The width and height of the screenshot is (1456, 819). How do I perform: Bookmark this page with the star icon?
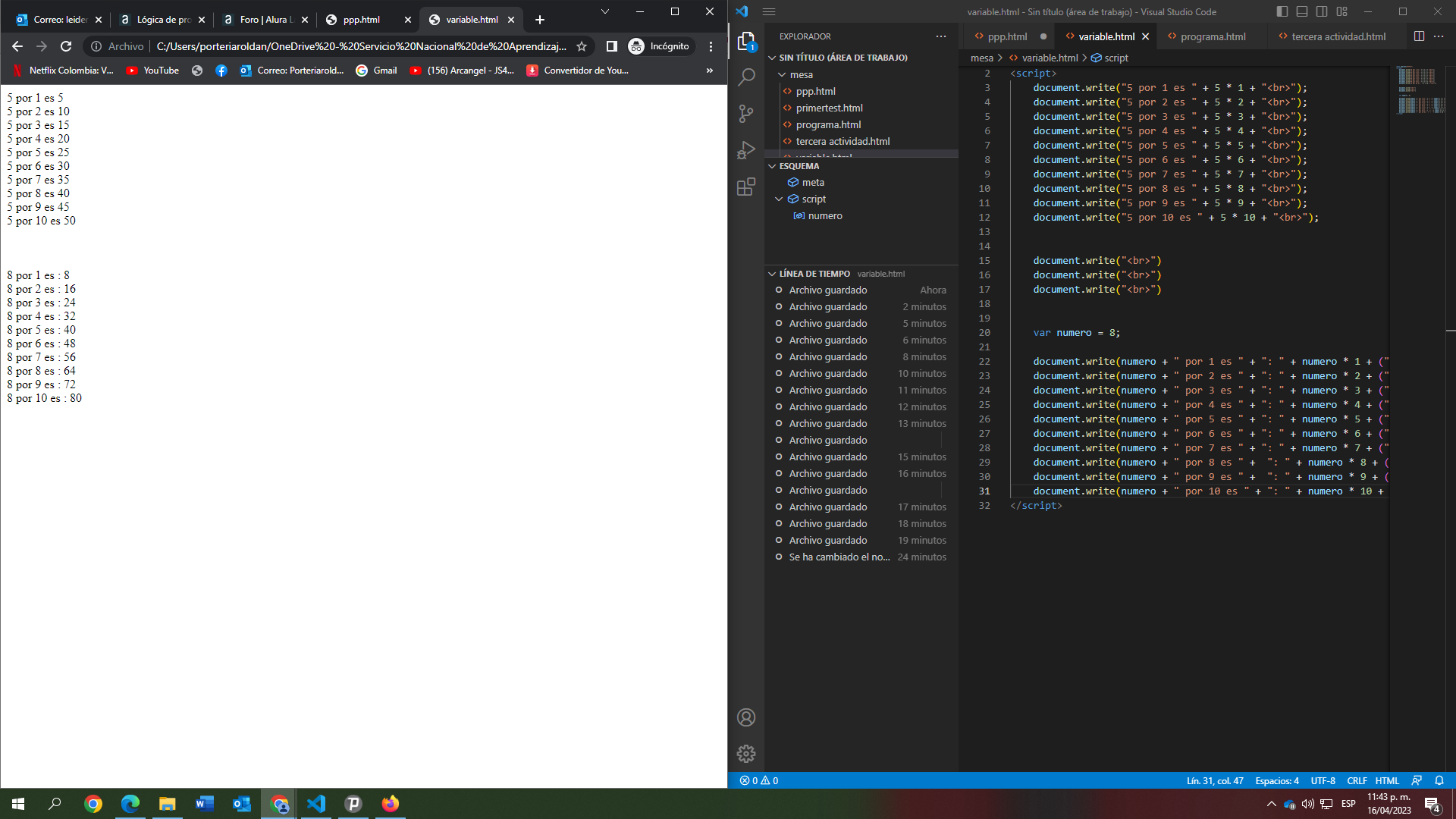coord(582,46)
